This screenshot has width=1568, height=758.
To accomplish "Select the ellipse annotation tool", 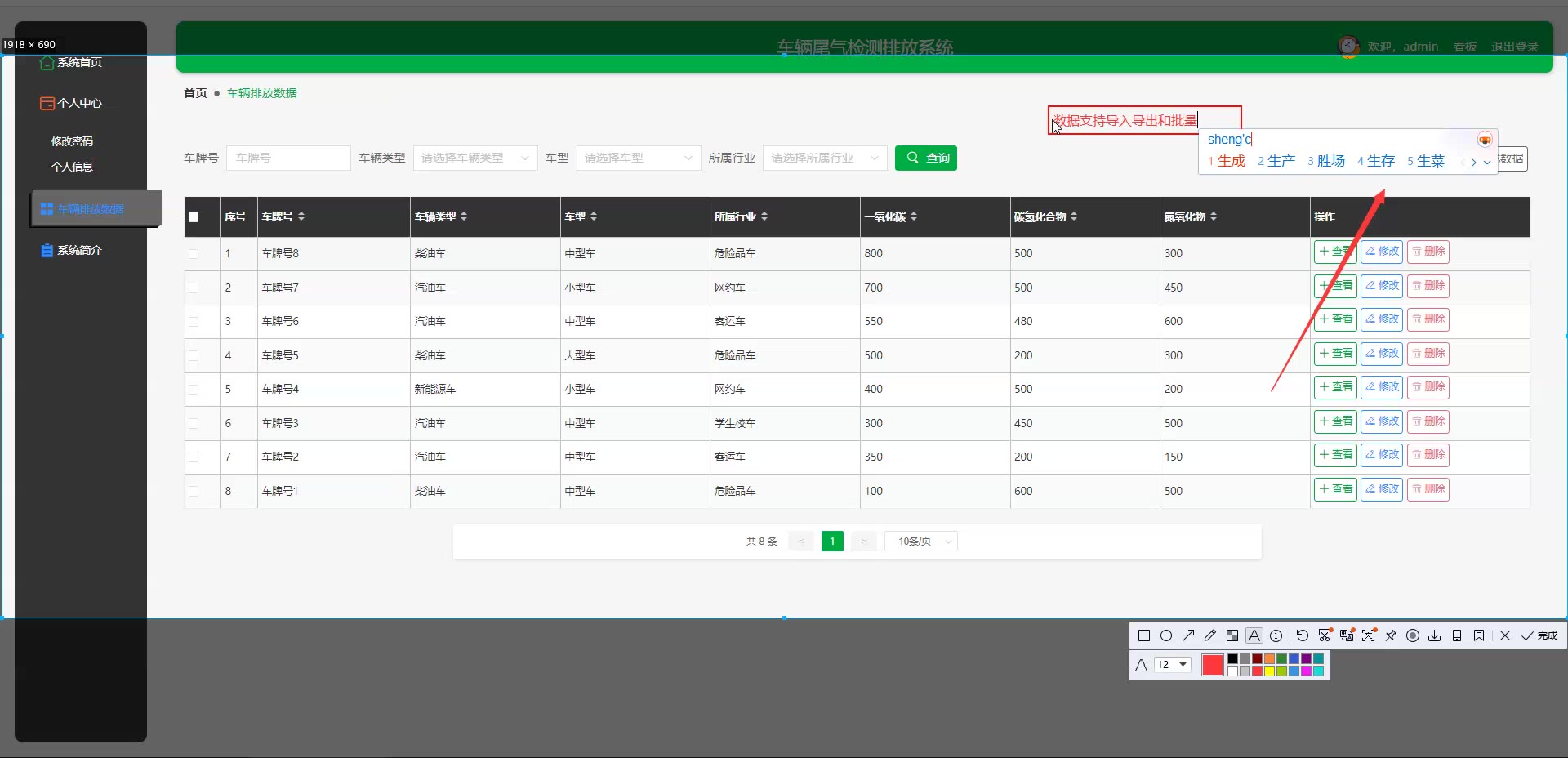I will tap(1166, 635).
